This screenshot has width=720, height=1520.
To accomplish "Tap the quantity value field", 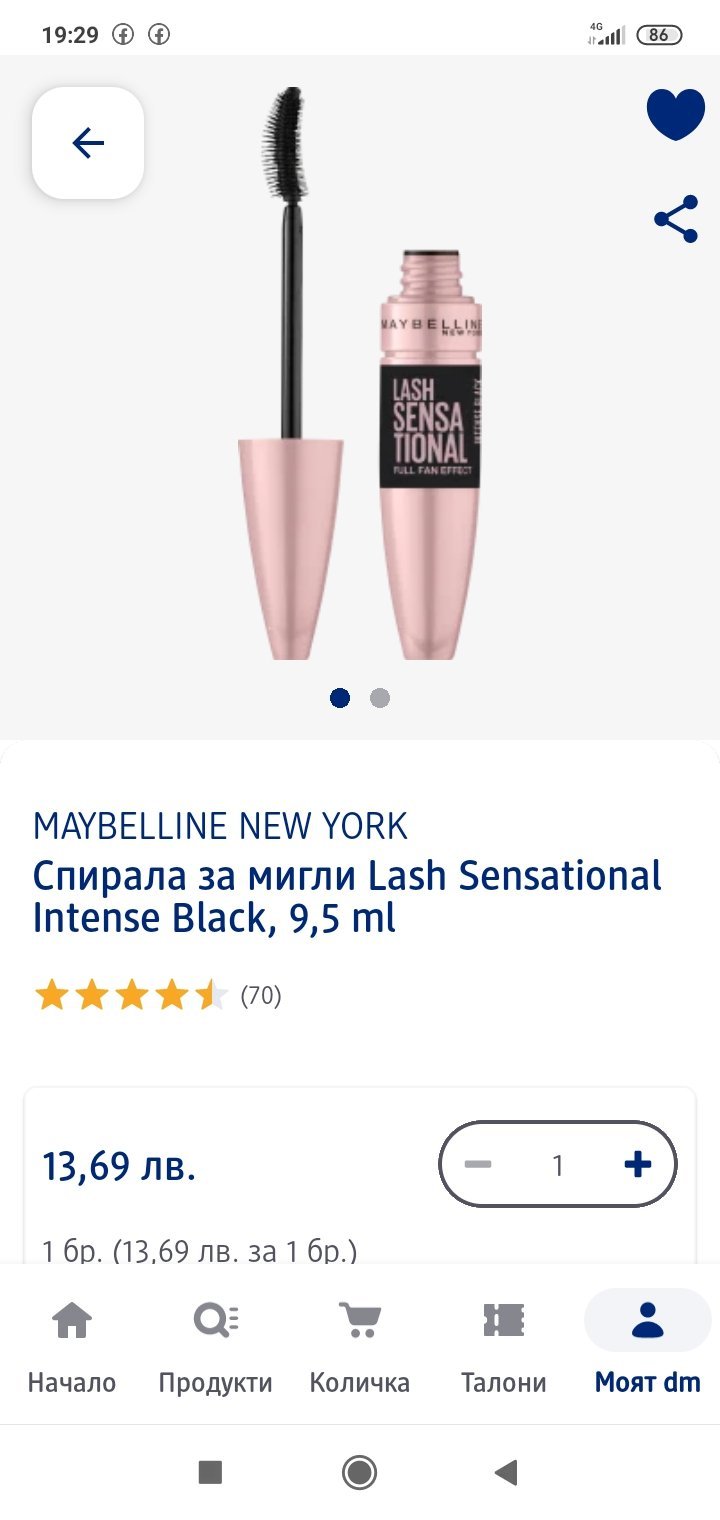I will (558, 1165).
